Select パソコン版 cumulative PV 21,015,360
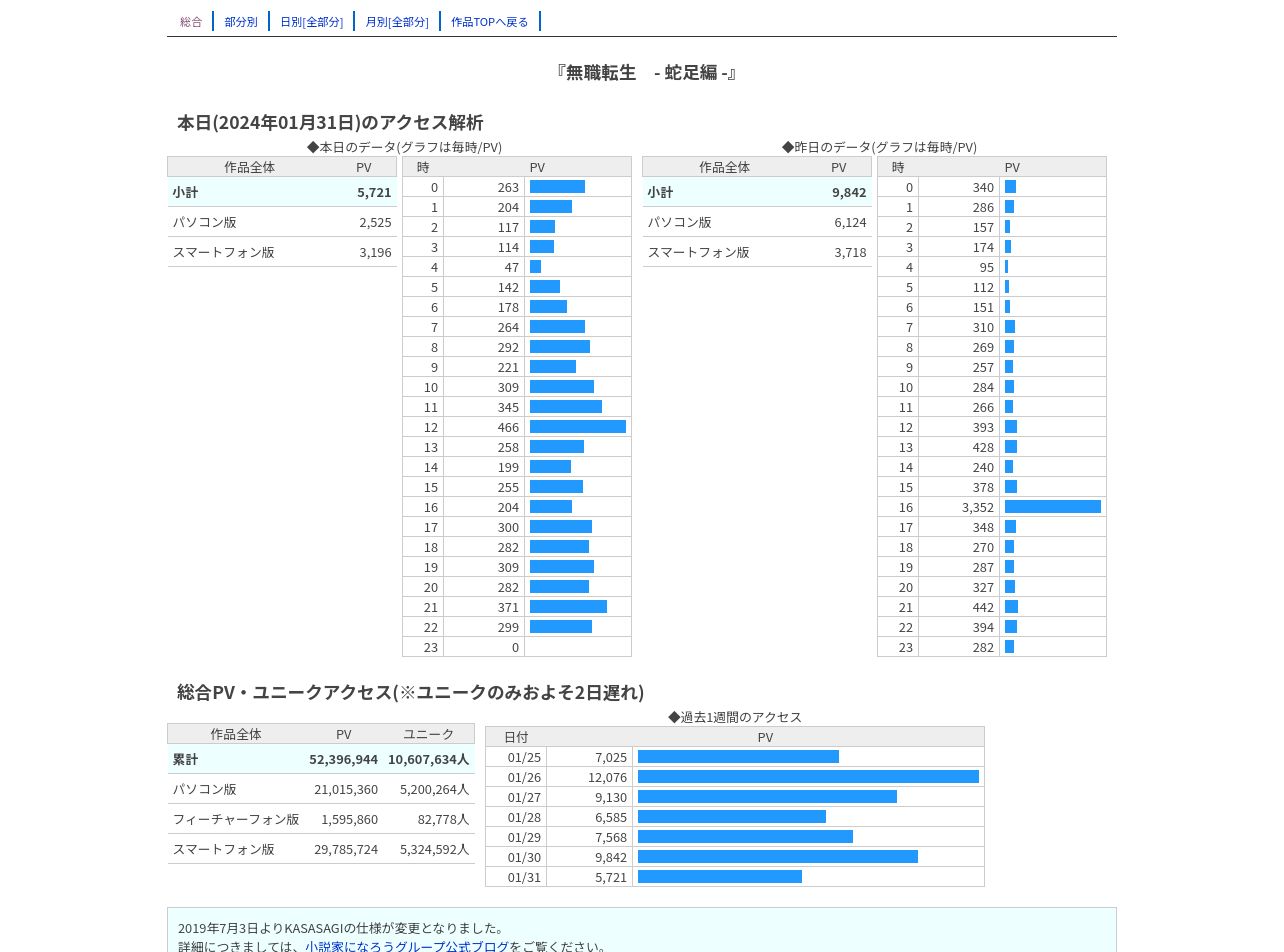This screenshot has width=1284, height=952. point(346,789)
